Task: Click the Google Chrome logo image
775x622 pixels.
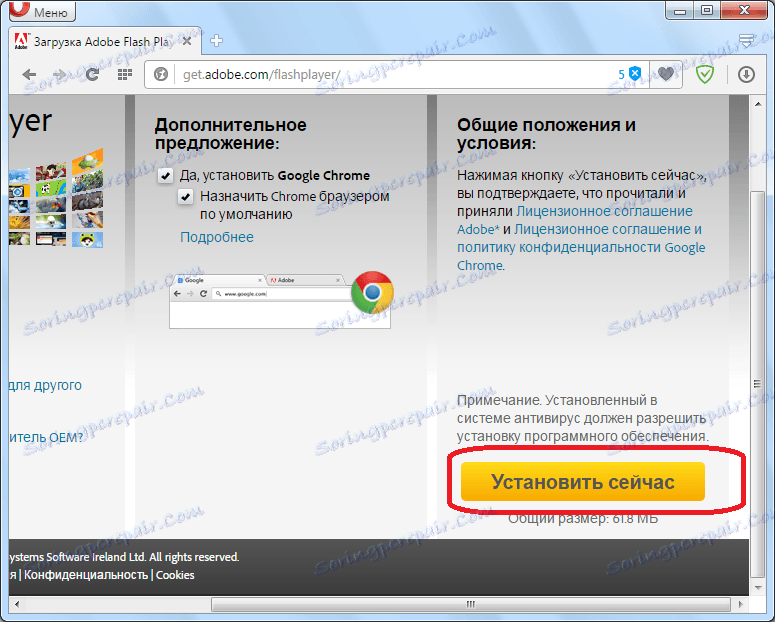Action: click(x=372, y=292)
